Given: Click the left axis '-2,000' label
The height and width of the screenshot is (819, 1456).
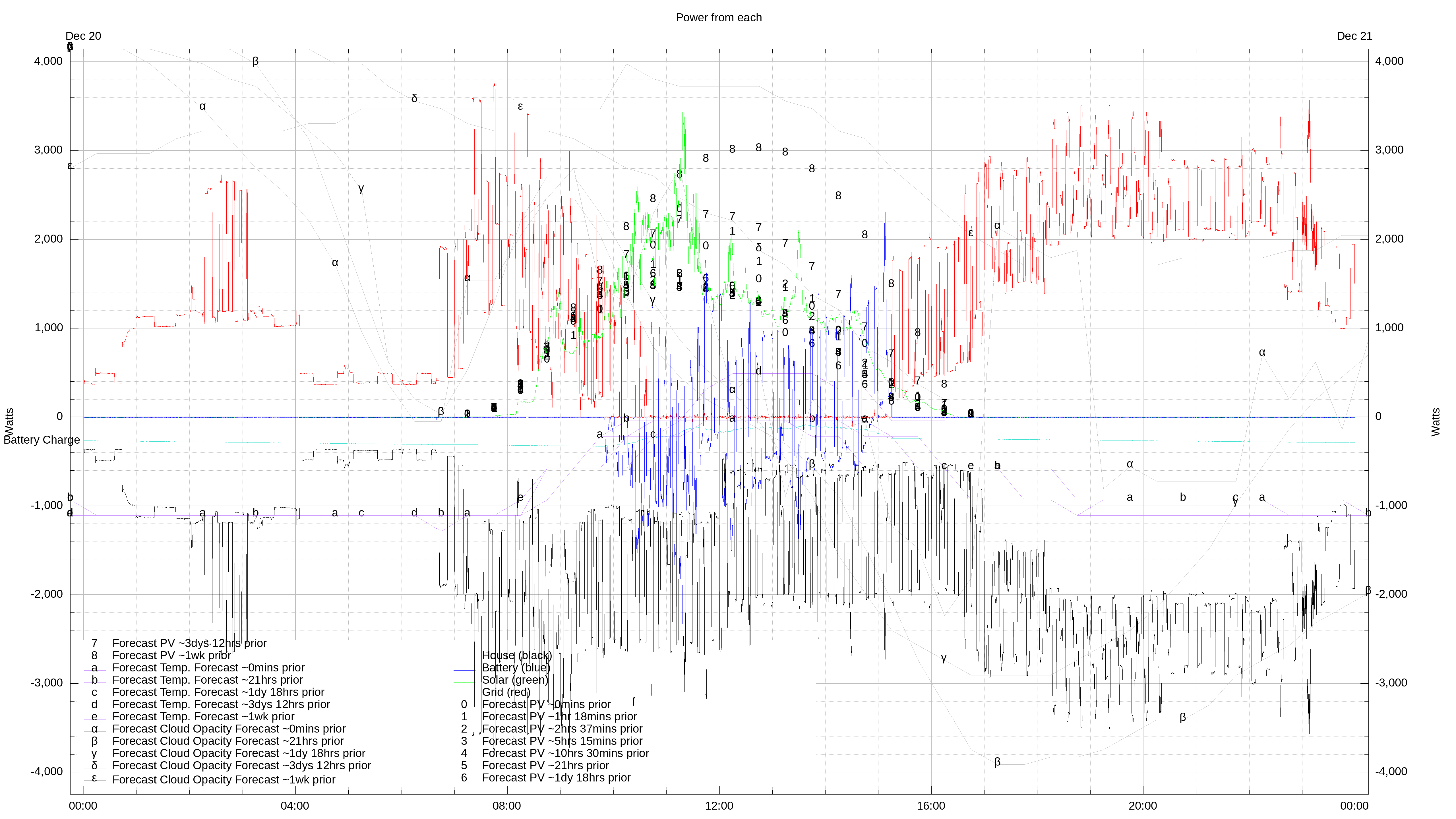Looking at the screenshot, I should (x=47, y=594).
